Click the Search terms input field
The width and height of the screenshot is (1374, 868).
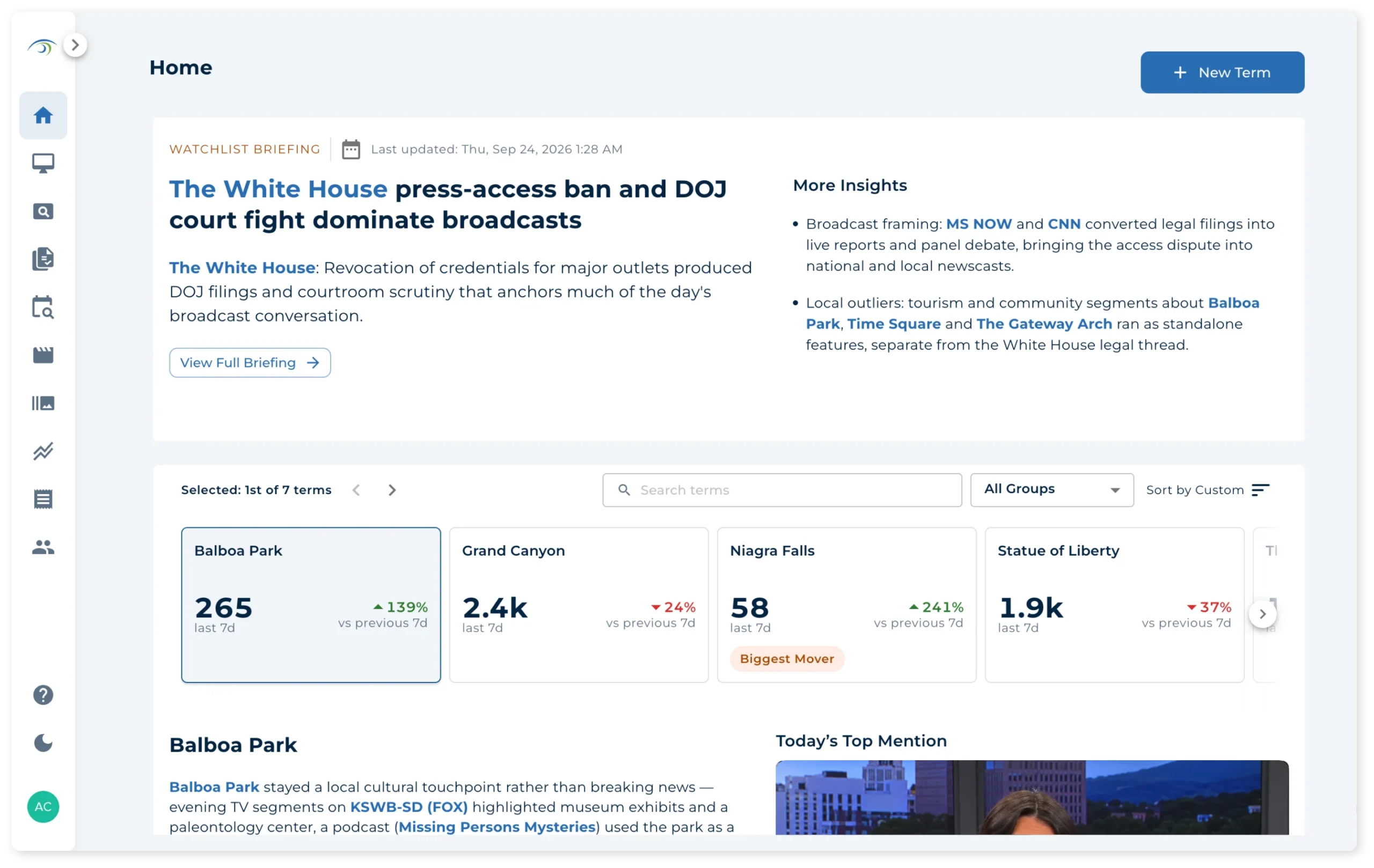(781, 490)
